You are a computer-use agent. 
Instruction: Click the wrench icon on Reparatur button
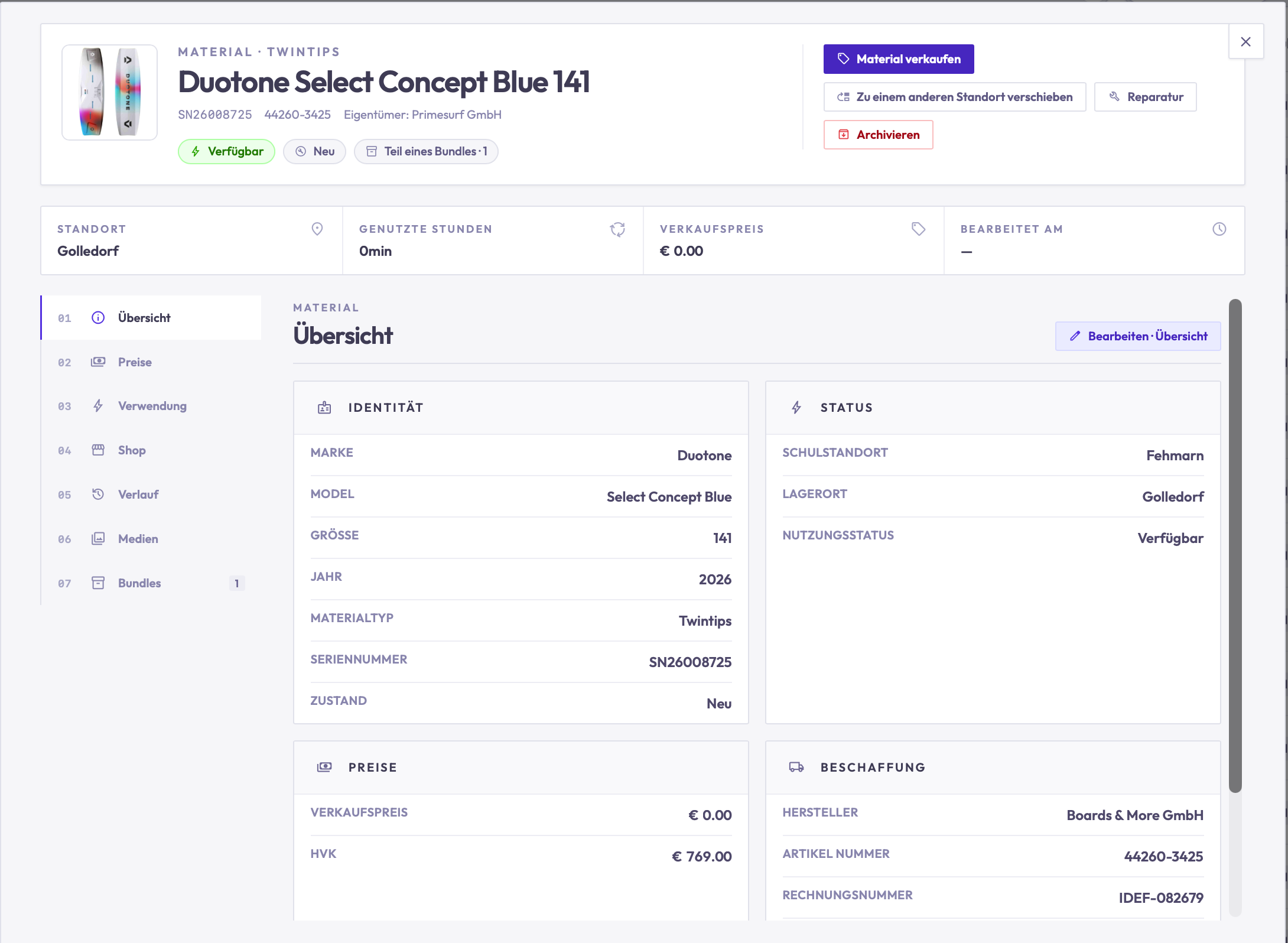point(1114,97)
